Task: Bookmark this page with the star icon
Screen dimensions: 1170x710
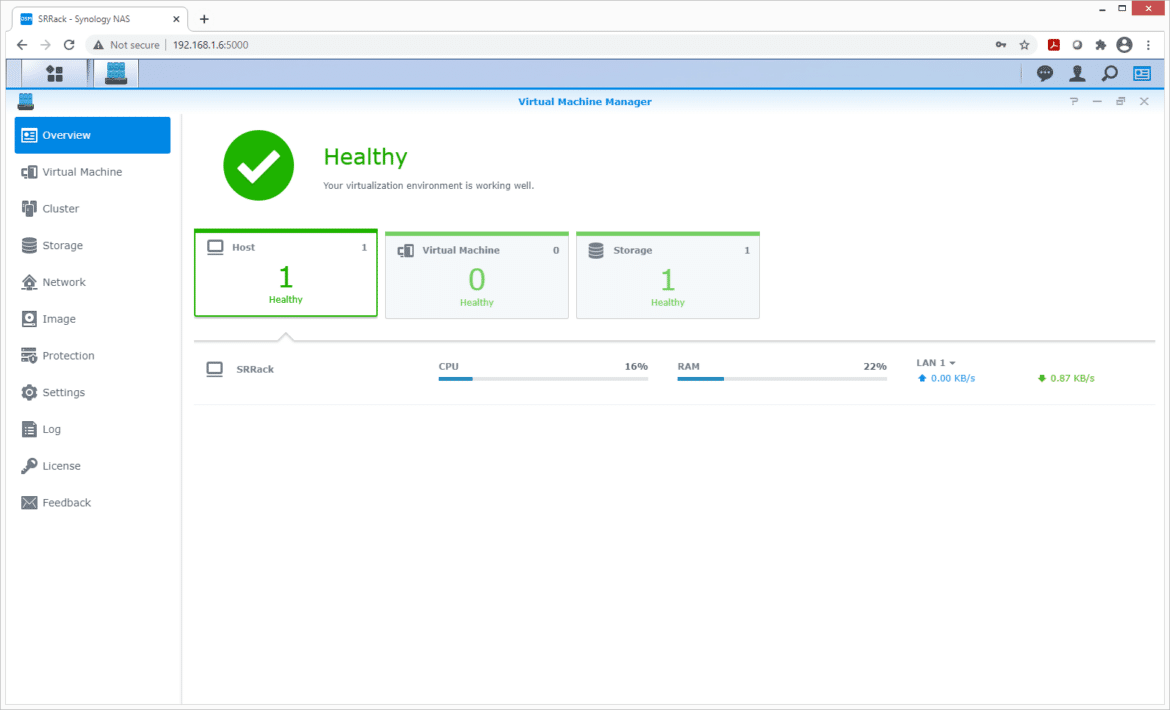Action: 1024,45
